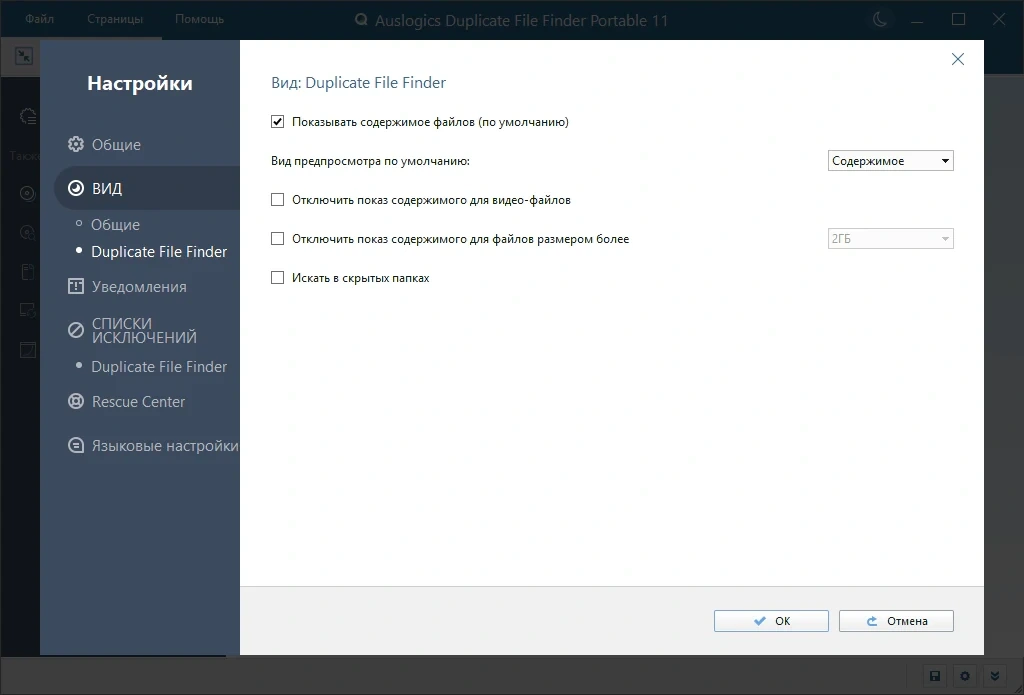Open the 2ГБ file size dropdown
This screenshot has width=1024, height=695.
point(890,239)
